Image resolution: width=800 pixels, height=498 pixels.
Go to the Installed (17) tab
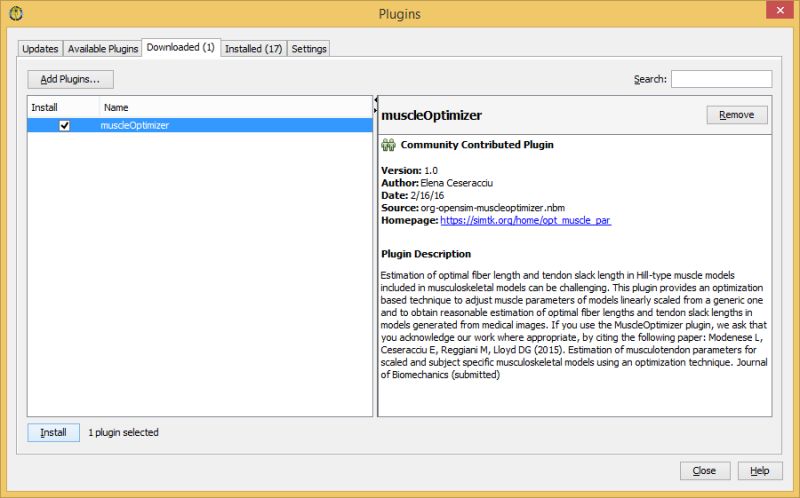(x=254, y=49)
